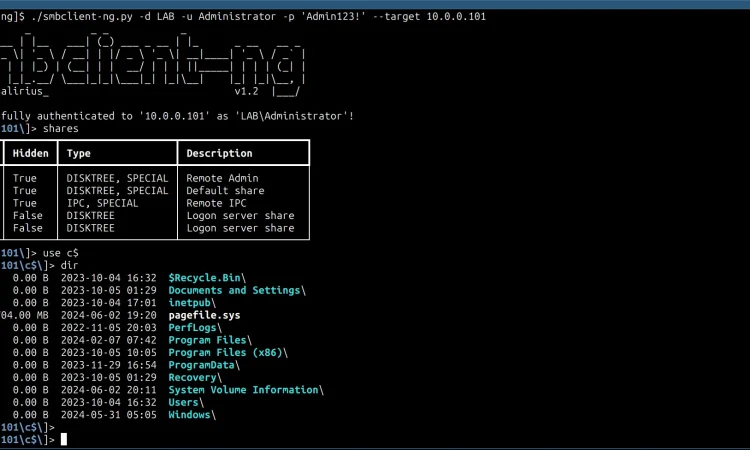
Task: Click 'DISKTREE, SPECIAL' in the Default share row
Action: coord(117,191)
